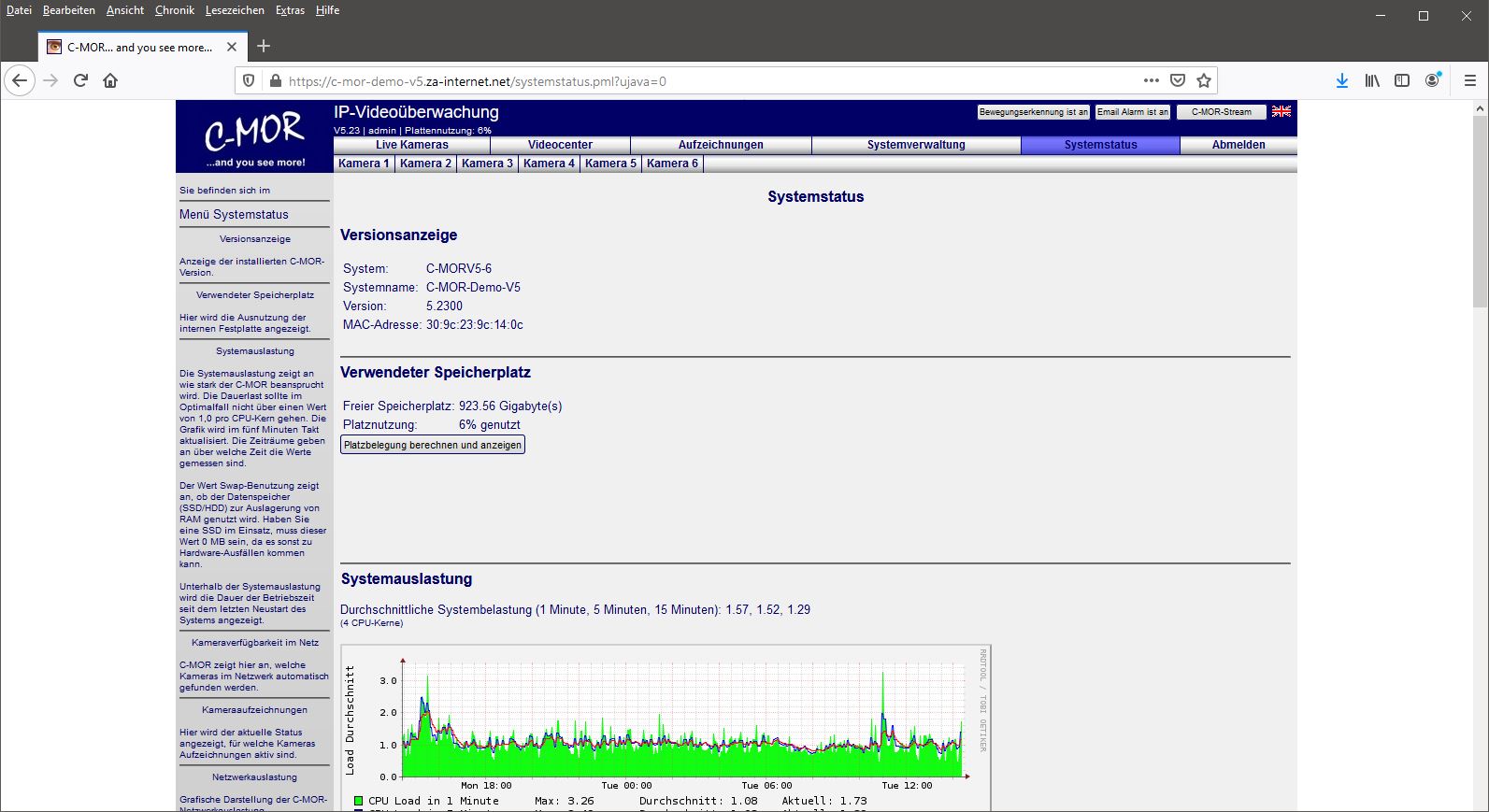Toggle Email Alarm ist an button
This screenshot has height=812, width=1489.
pyautogui.click(x=1133, y=112)
